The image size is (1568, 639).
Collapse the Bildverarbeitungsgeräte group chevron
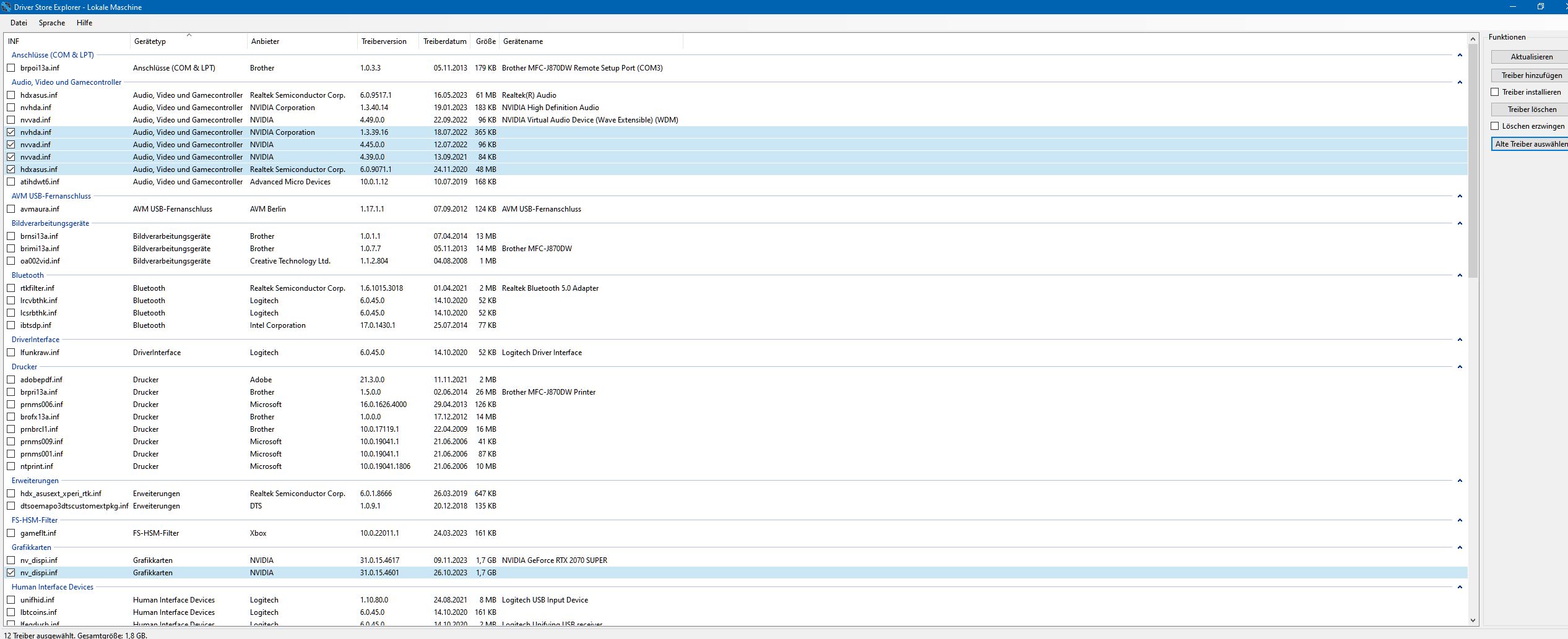(x=1460, y=223)
